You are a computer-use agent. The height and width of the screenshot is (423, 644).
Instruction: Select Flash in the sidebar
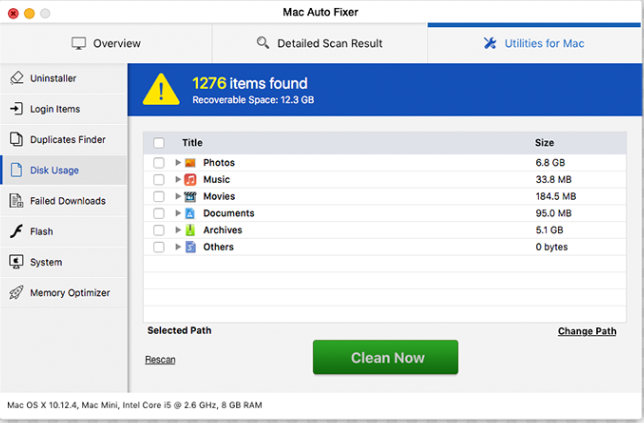point(64,232)
